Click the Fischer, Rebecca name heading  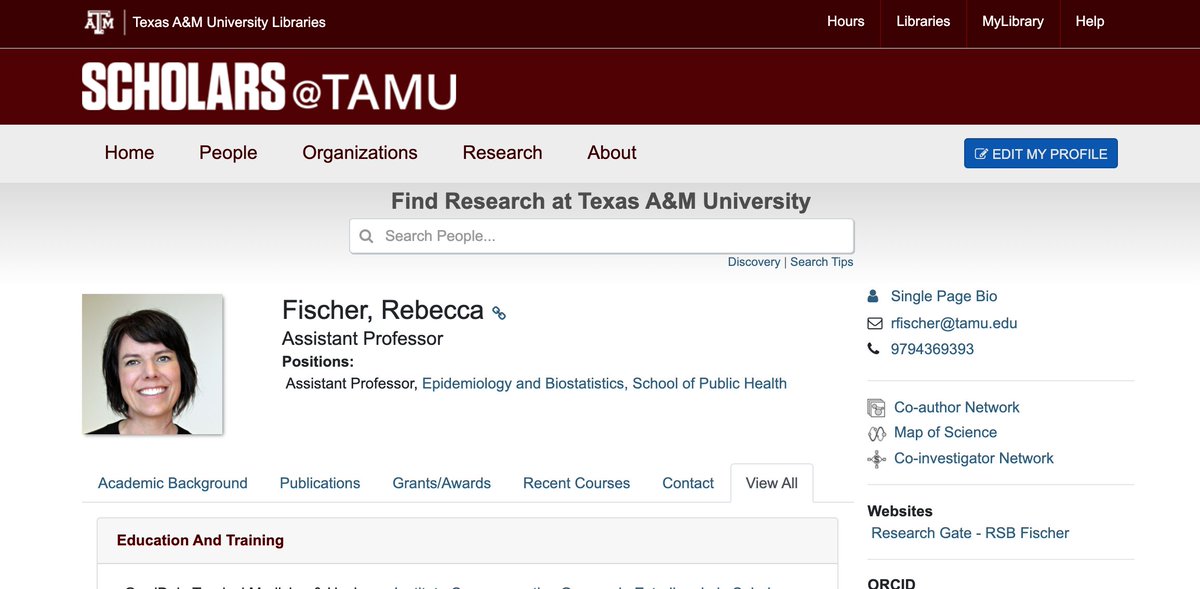(383, 310)
